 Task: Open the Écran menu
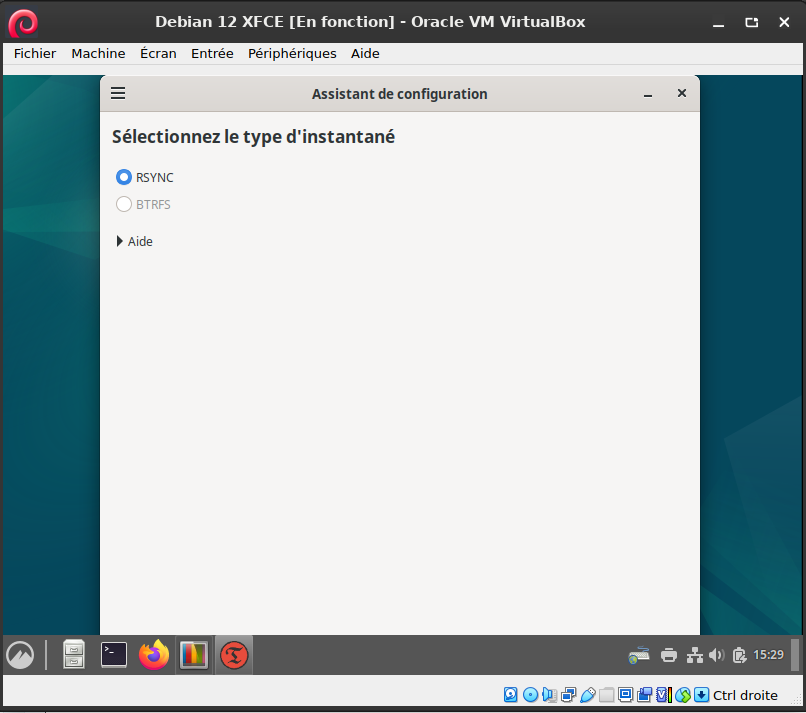[x=158, y=53]
